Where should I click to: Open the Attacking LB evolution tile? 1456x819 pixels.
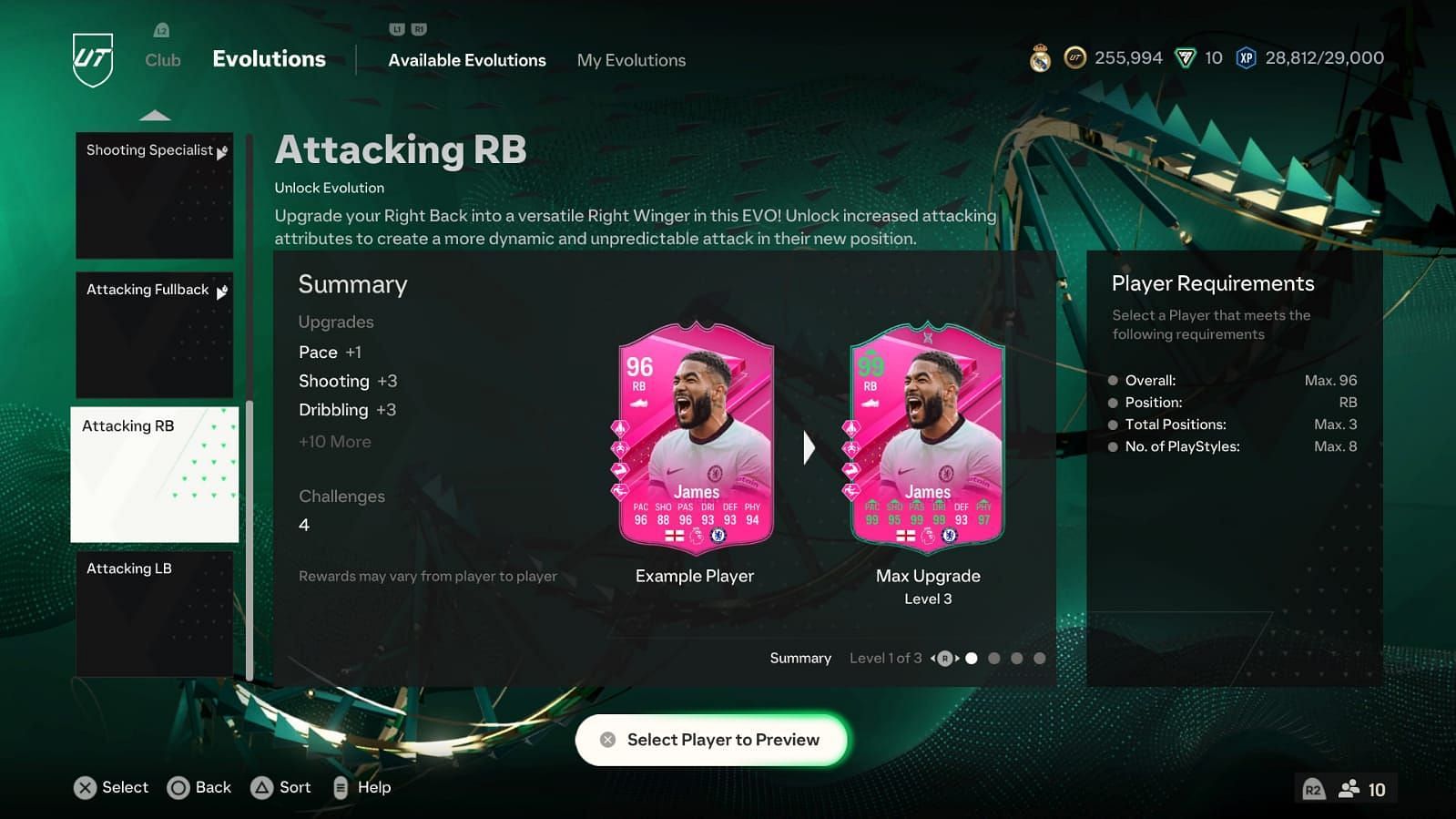(154, 613)
